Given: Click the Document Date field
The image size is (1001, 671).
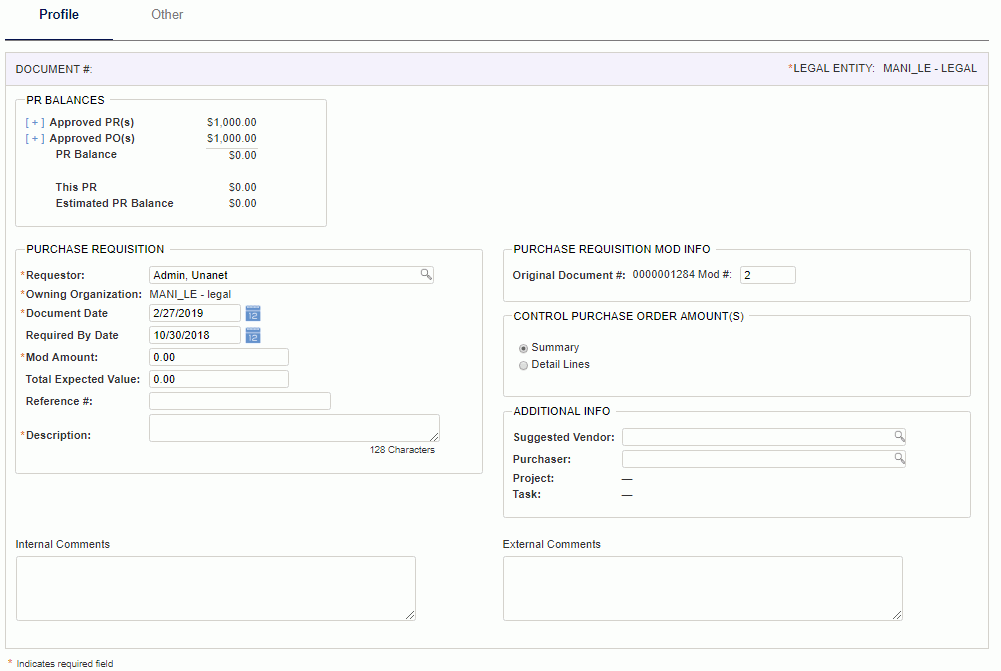Looking at the screenshot, I should point(195,313).
